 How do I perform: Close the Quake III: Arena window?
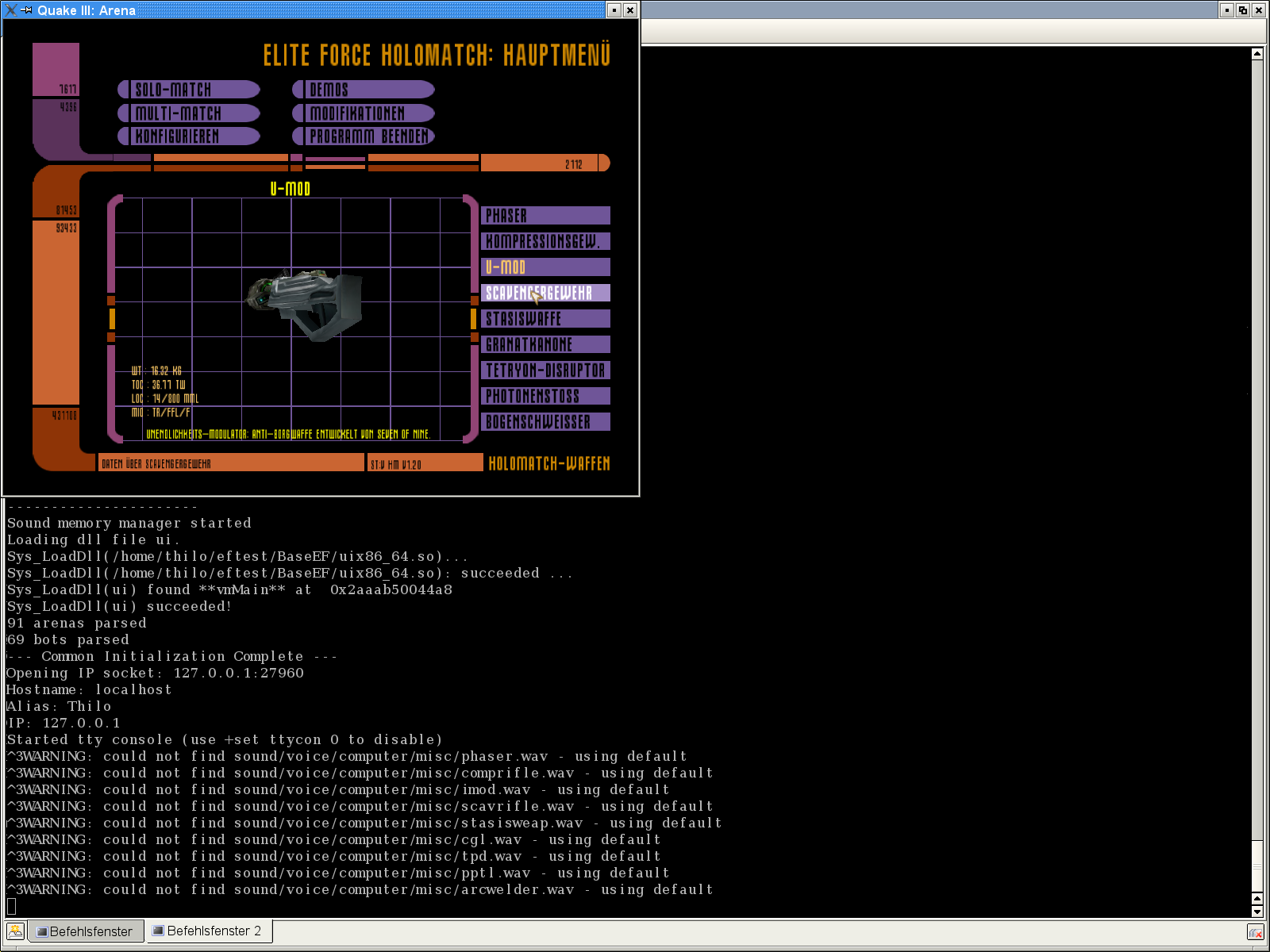[630, 10]
